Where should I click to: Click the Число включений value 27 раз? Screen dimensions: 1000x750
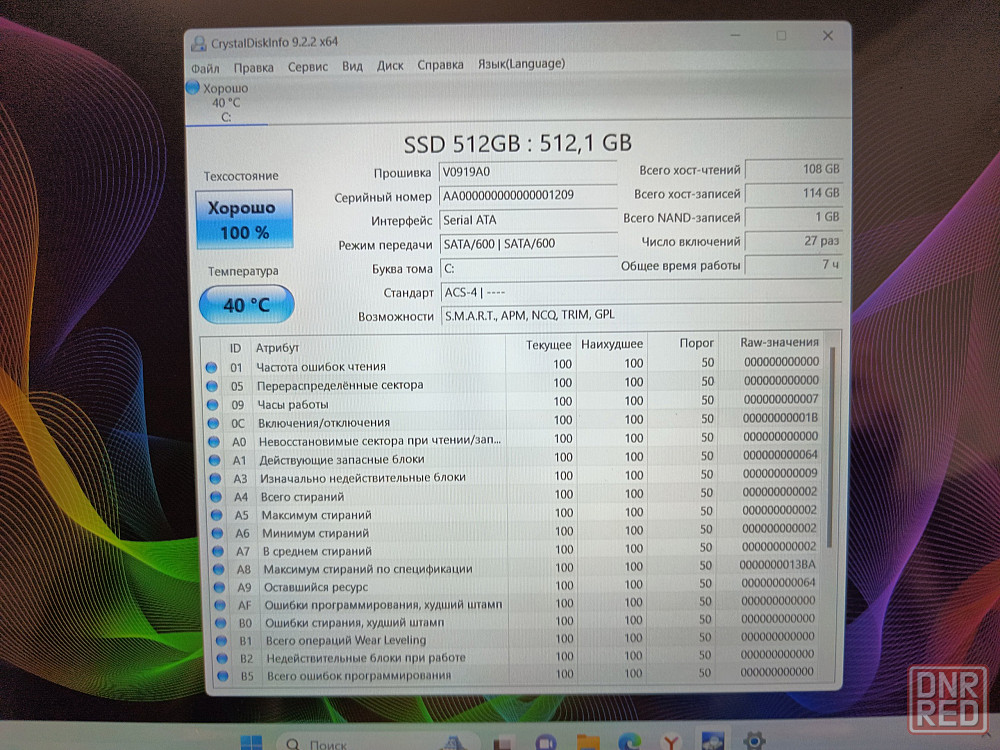point(794,241)
